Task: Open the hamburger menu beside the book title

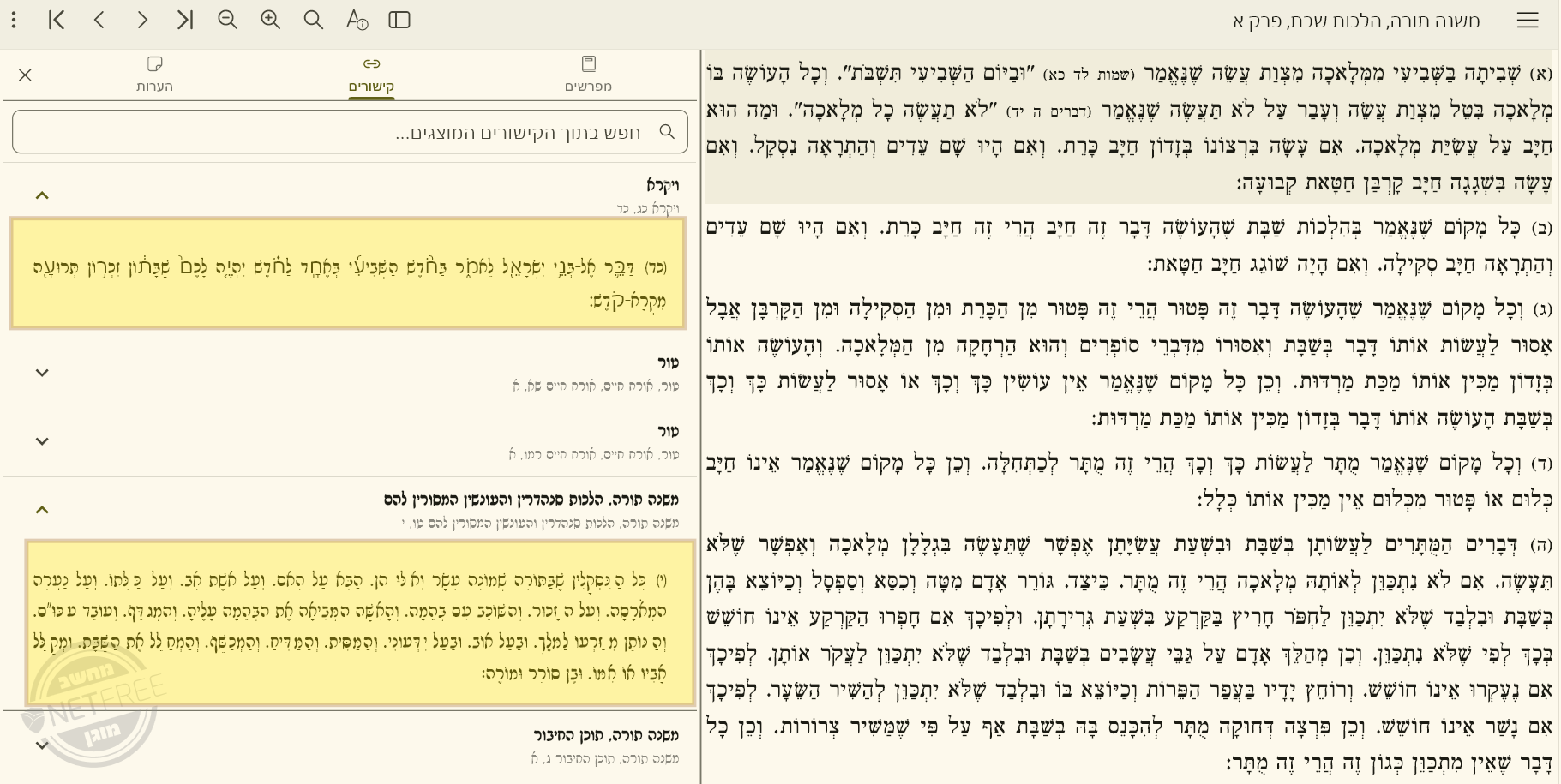Action: pos(1528,21)
